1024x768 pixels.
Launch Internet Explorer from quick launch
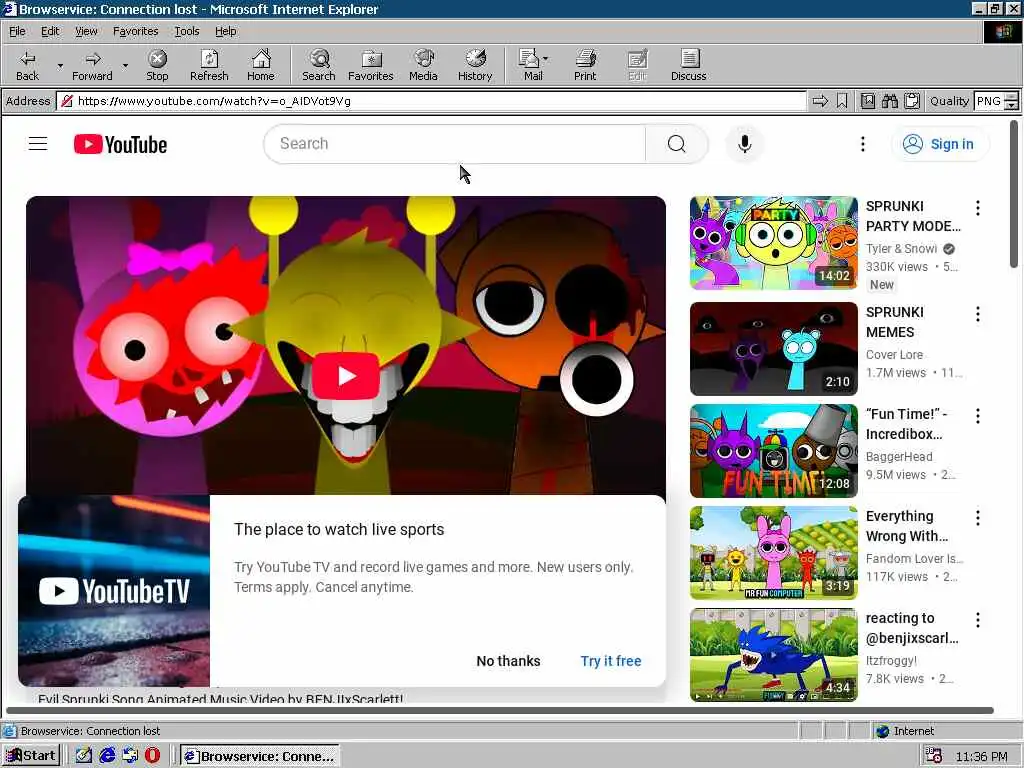(x=107, y=756)
